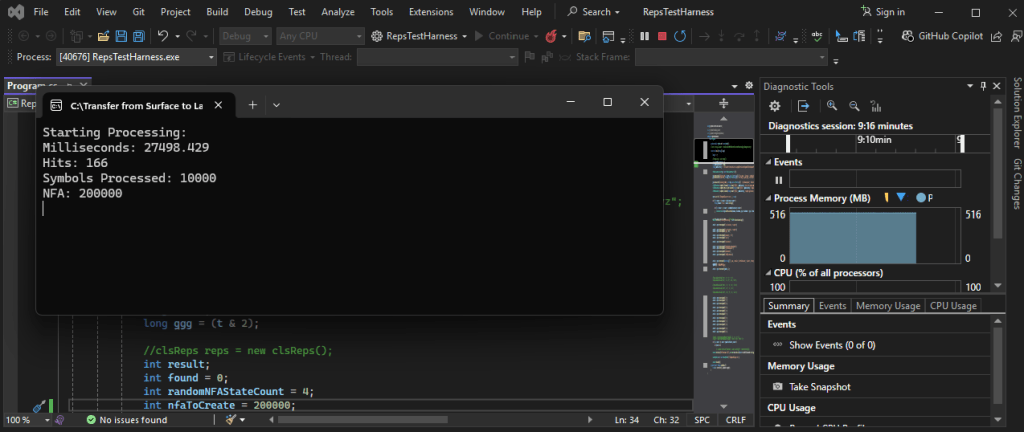Viewport: 1024px width, 432px height.
Task: Switch to the Memory Usage tab
Action: pyautogui.click(x=886, y=306)
